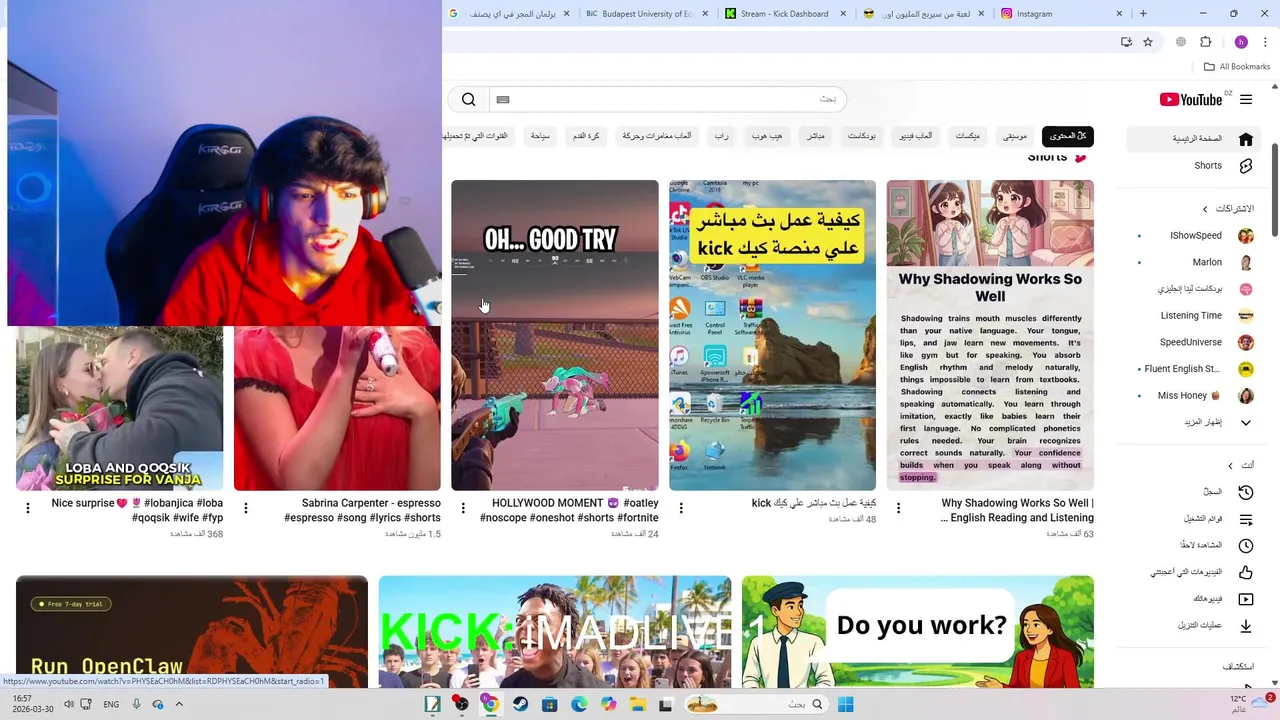
Task: Click install app icon in address bar
Action: 1126,42
